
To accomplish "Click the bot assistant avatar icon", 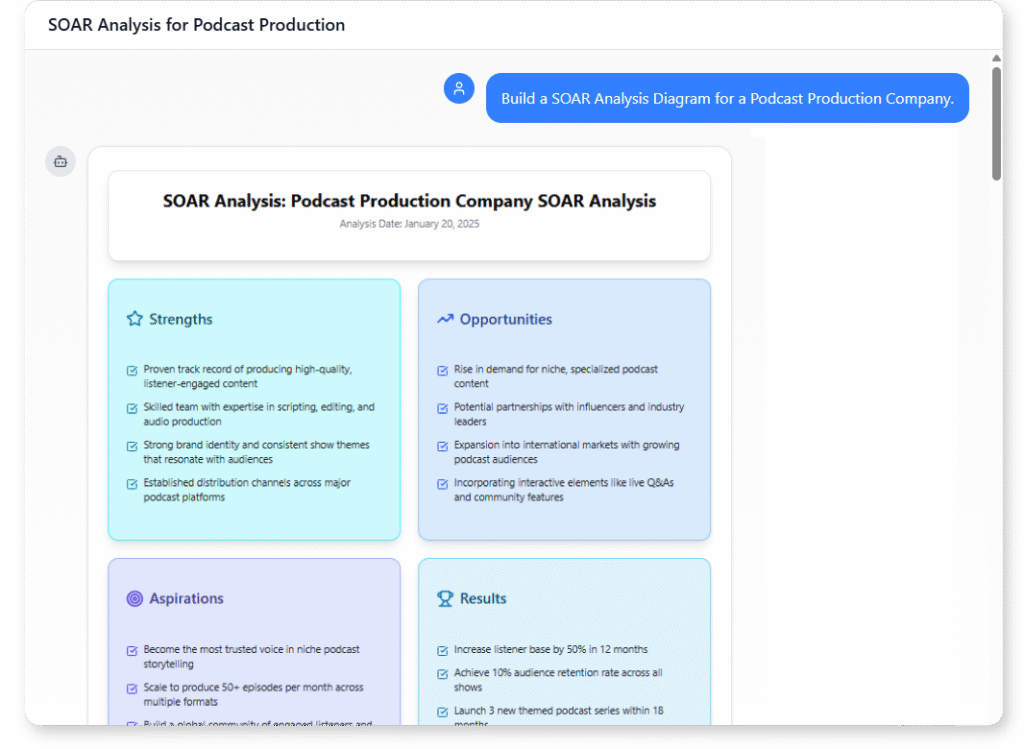I will [x=60, y=161].
